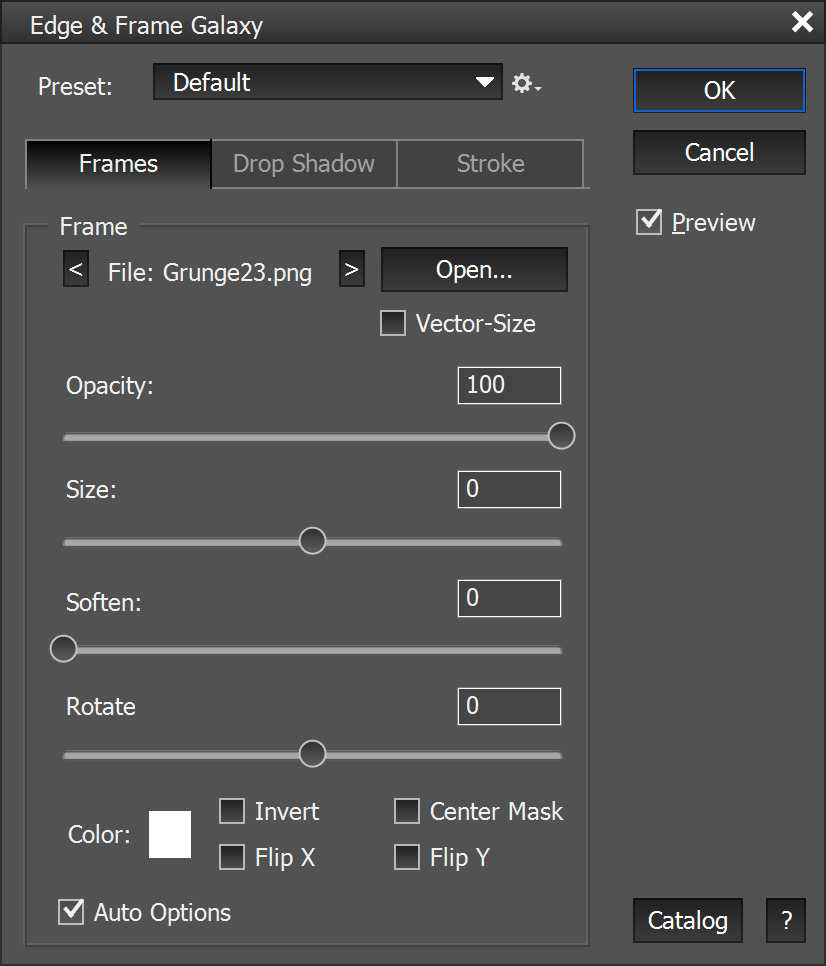Switch to the Drop Shadow tab
The width and height of the screenshot is (826, 966).
tap(304, 164)
